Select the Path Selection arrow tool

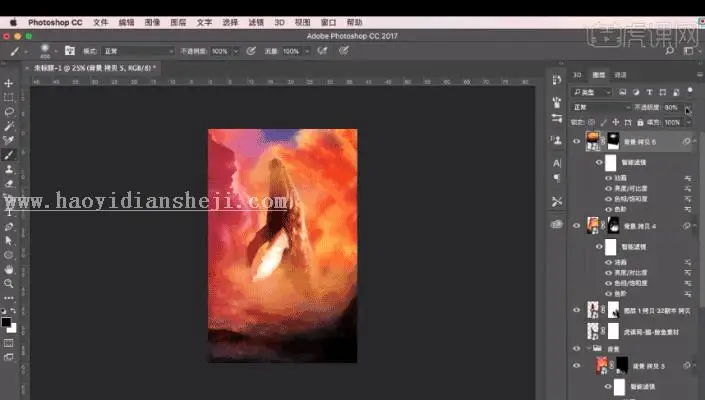[x=9, y=241]
